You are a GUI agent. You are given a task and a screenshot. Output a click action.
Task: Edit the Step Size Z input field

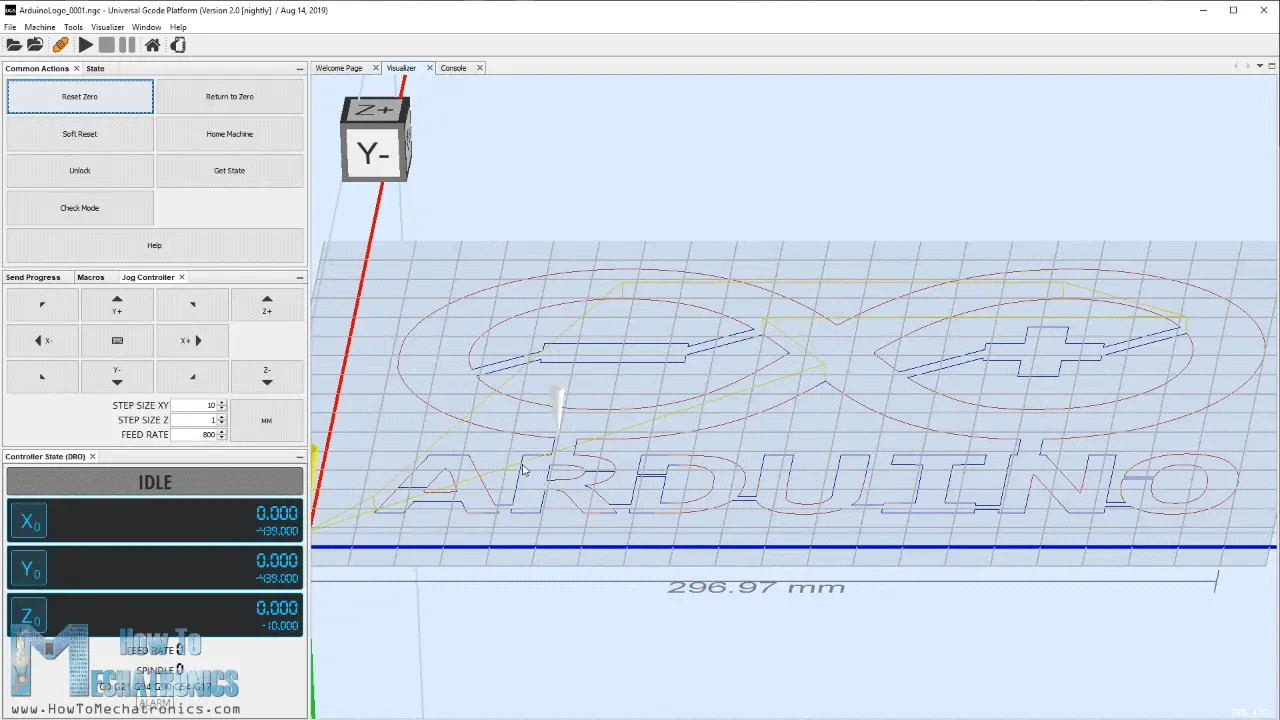(x=200, y=420)
